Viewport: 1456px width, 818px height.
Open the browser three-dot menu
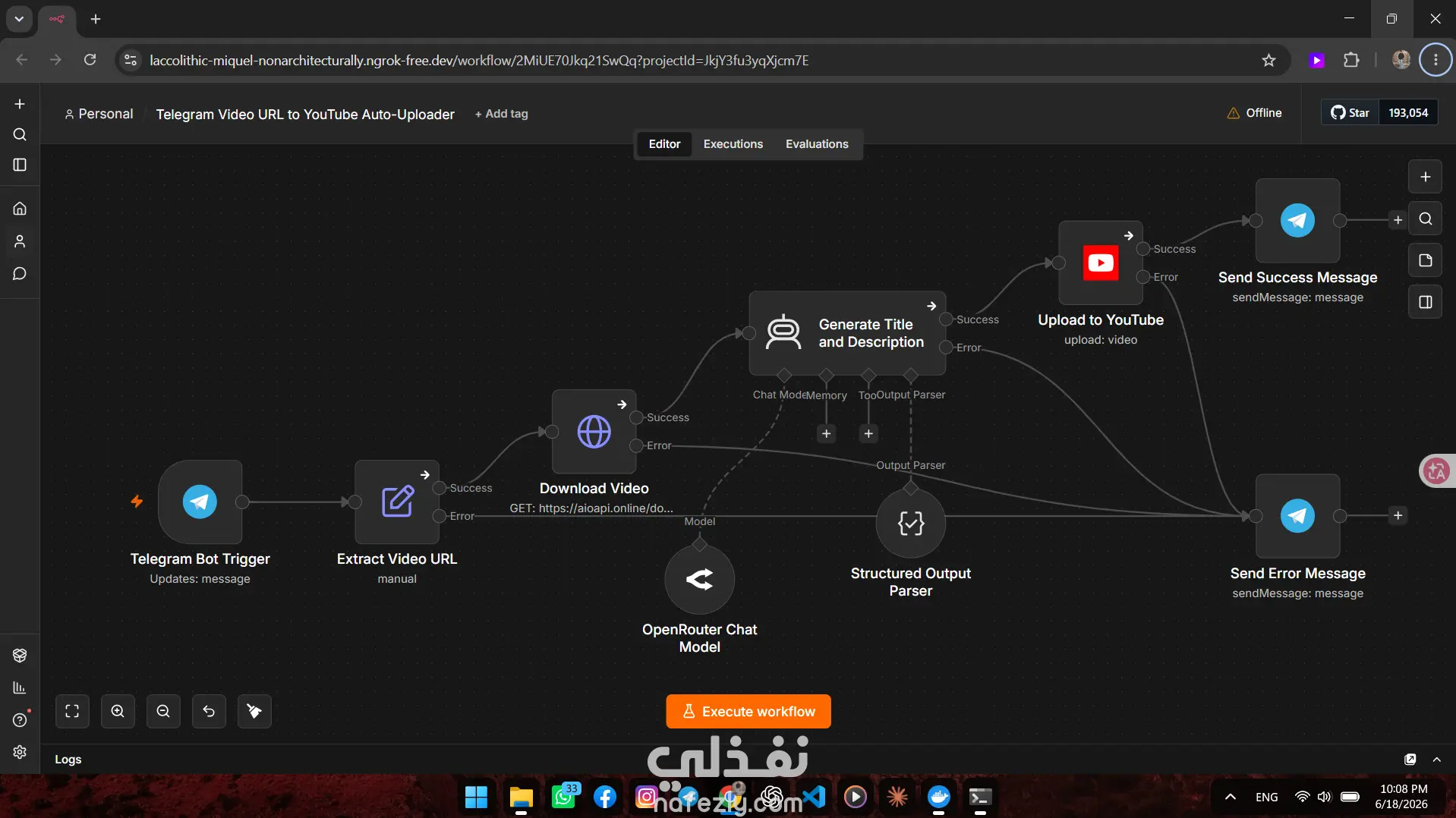(1436, 60)
